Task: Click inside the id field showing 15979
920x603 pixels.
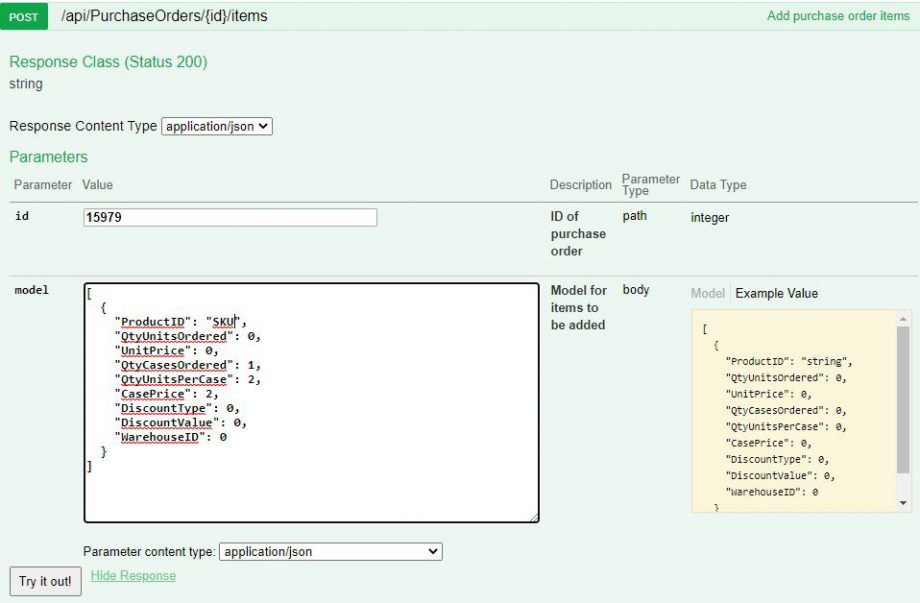Action: point(230,217)
